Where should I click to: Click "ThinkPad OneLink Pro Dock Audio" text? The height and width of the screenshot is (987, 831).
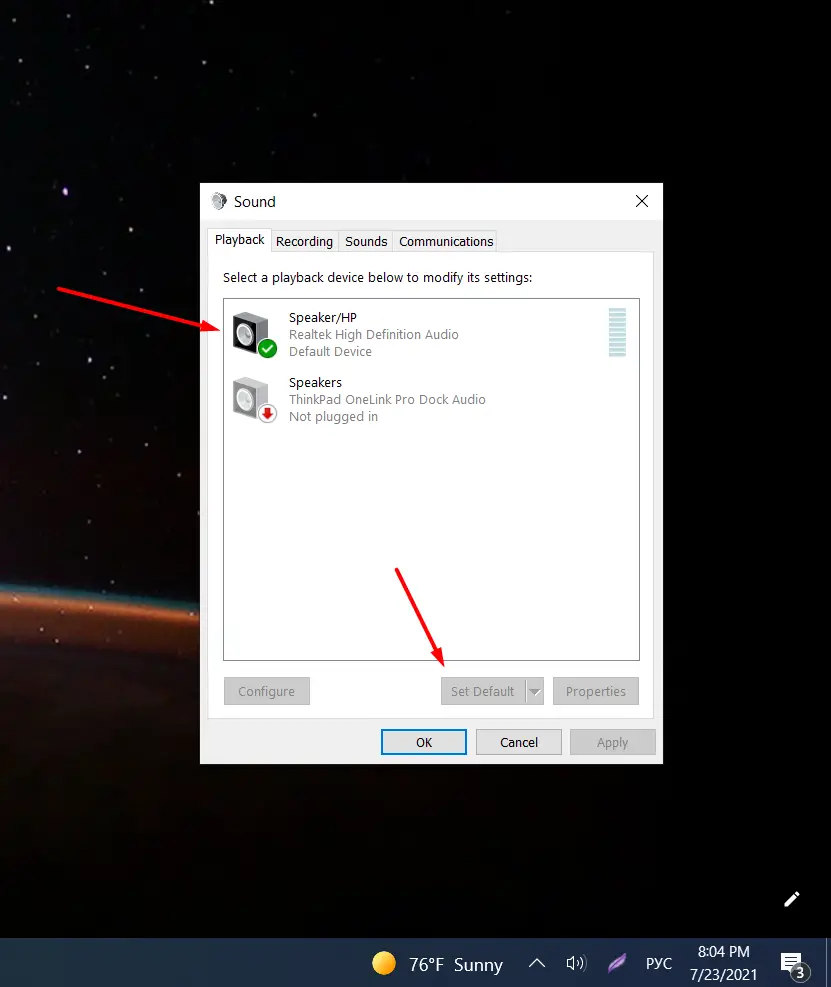[x=387, y=400]
